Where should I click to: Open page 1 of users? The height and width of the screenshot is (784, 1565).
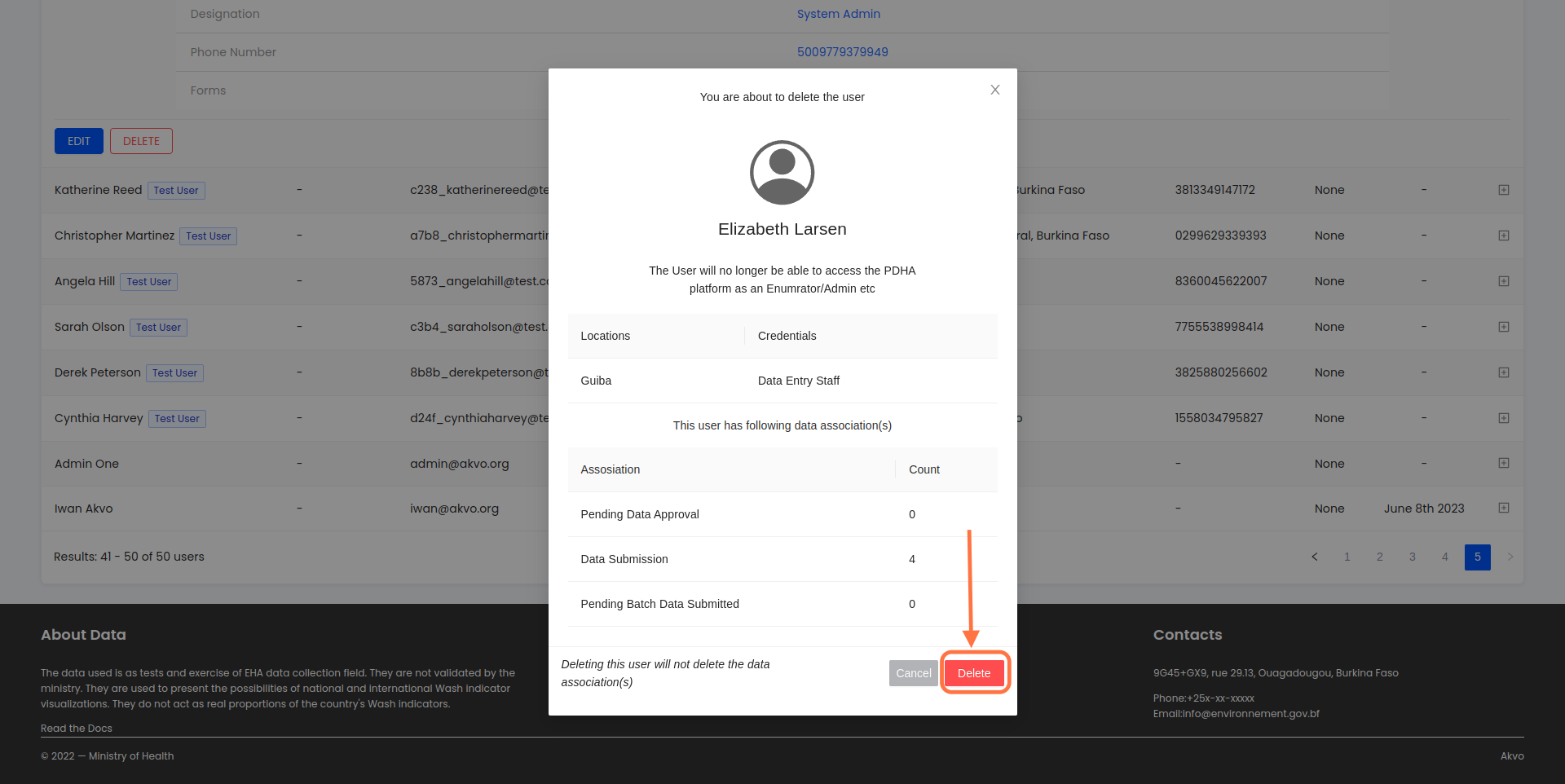coord(1347,557)
